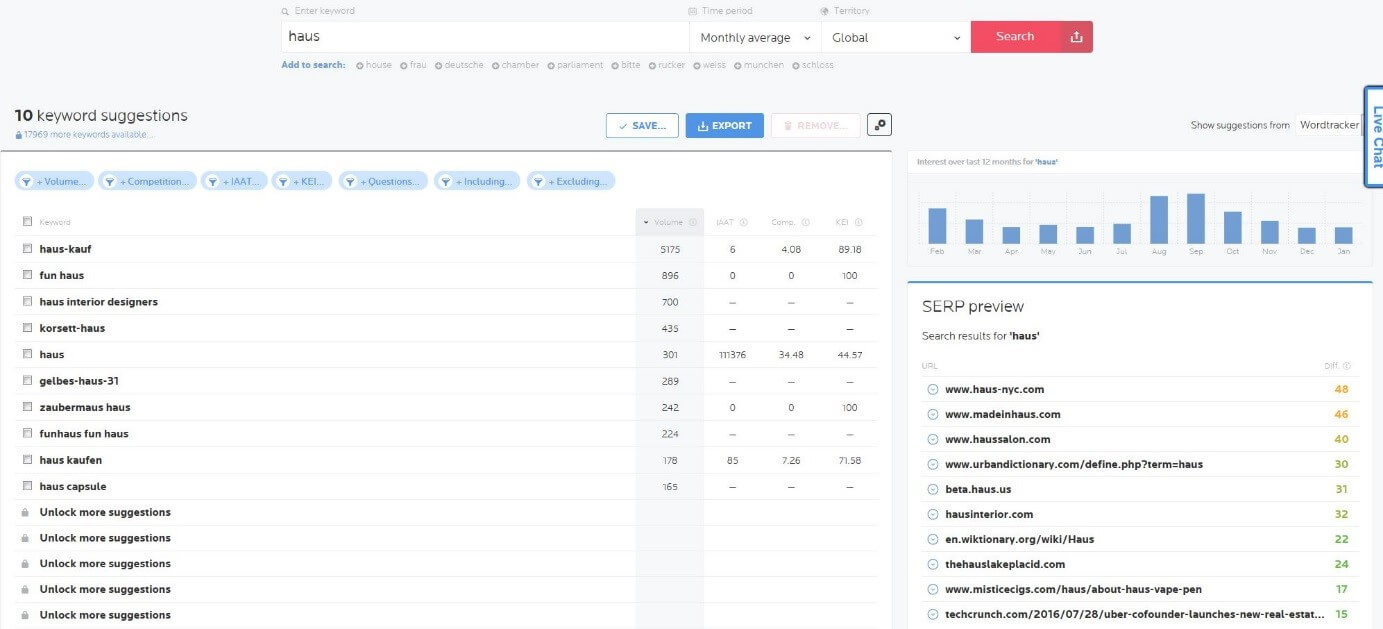Add 'deutsche' to search plus icon

tap(438, 65)
